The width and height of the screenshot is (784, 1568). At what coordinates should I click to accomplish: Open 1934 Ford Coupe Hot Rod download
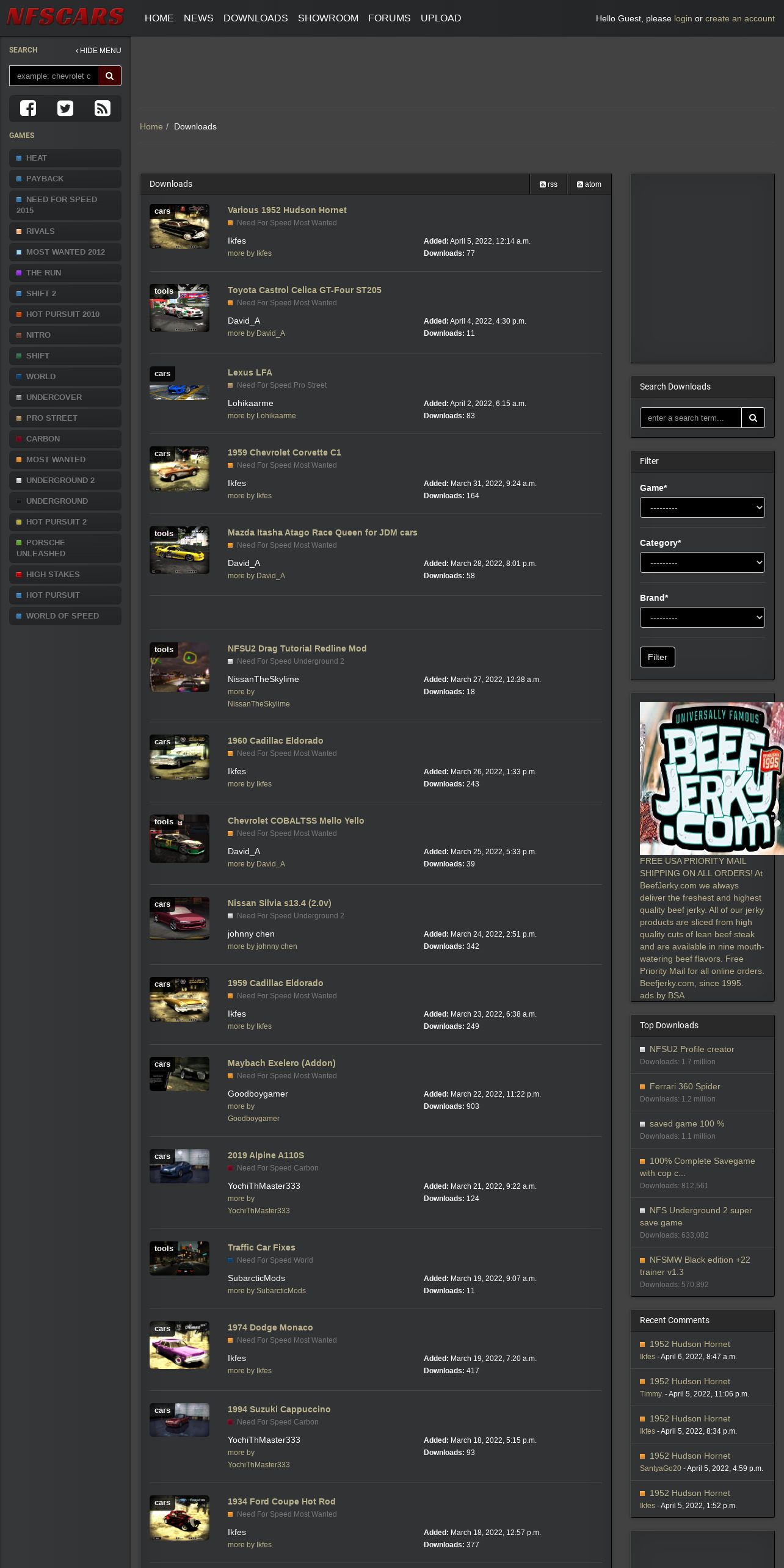point(281,1501)
